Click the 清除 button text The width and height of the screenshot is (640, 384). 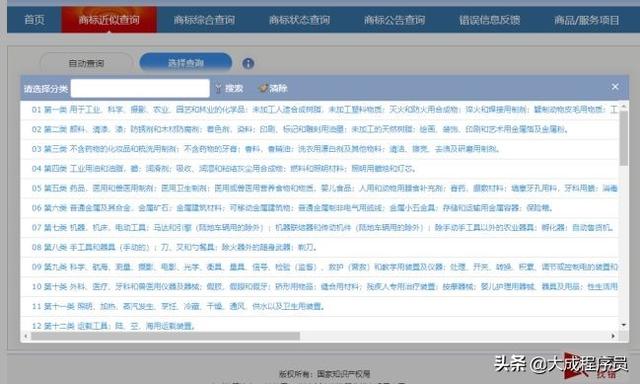(278, 88)
